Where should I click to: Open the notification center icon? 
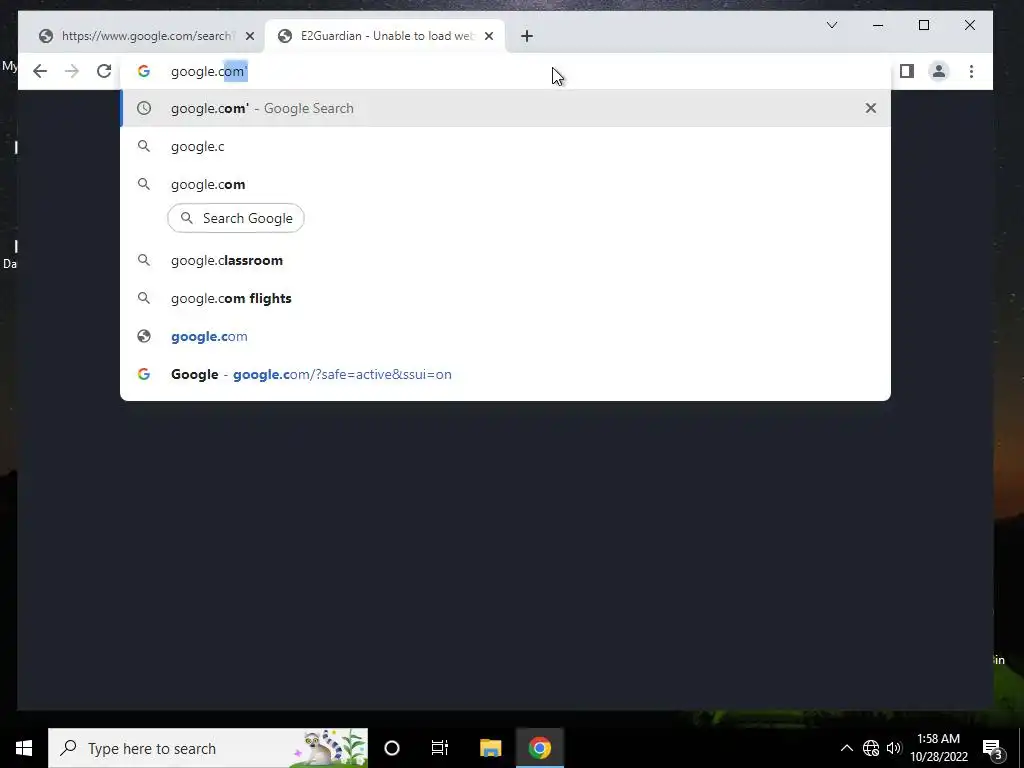tap(993, 748)
